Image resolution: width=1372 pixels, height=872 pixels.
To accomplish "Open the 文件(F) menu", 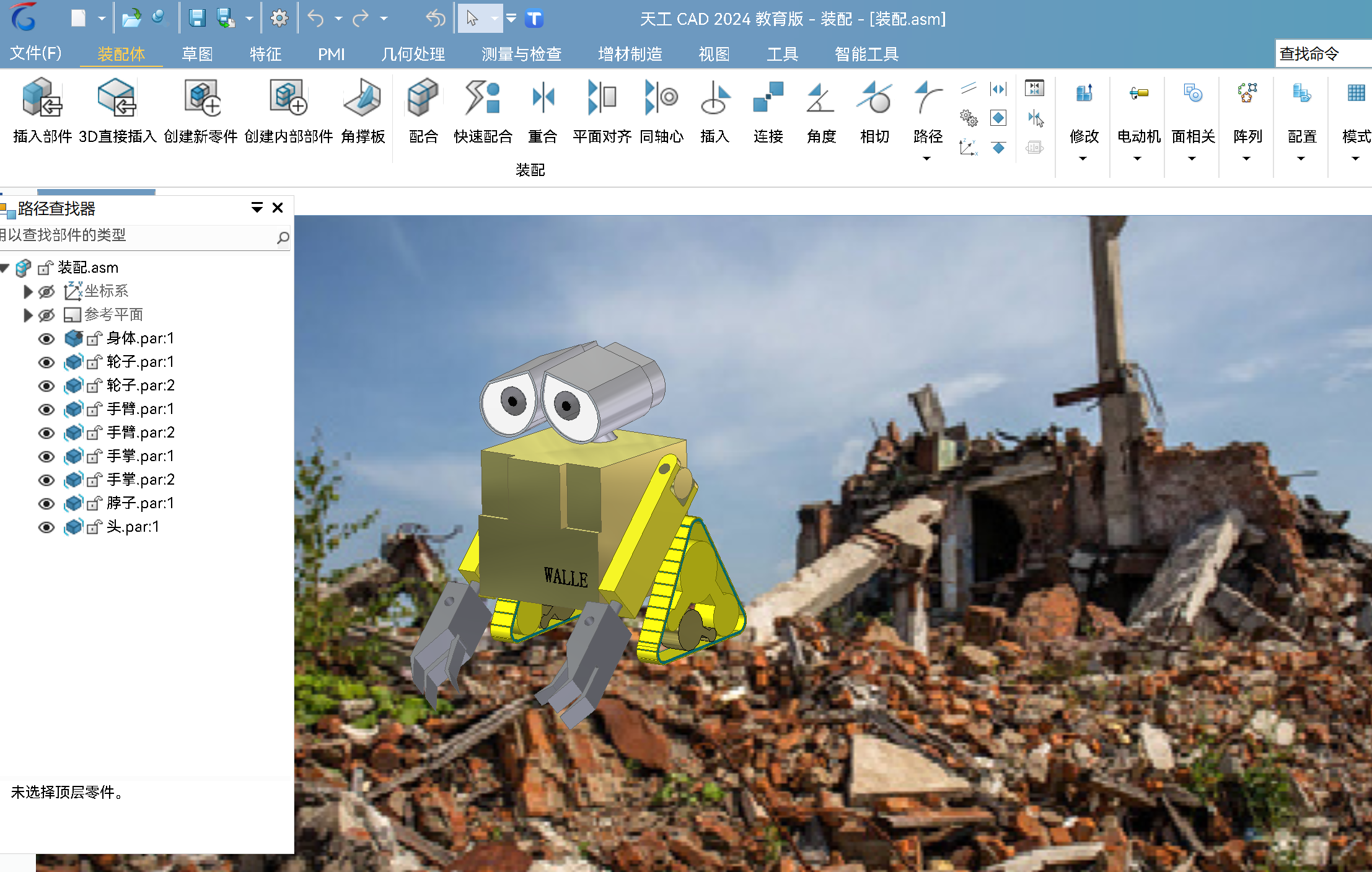I will click(36, 53).
